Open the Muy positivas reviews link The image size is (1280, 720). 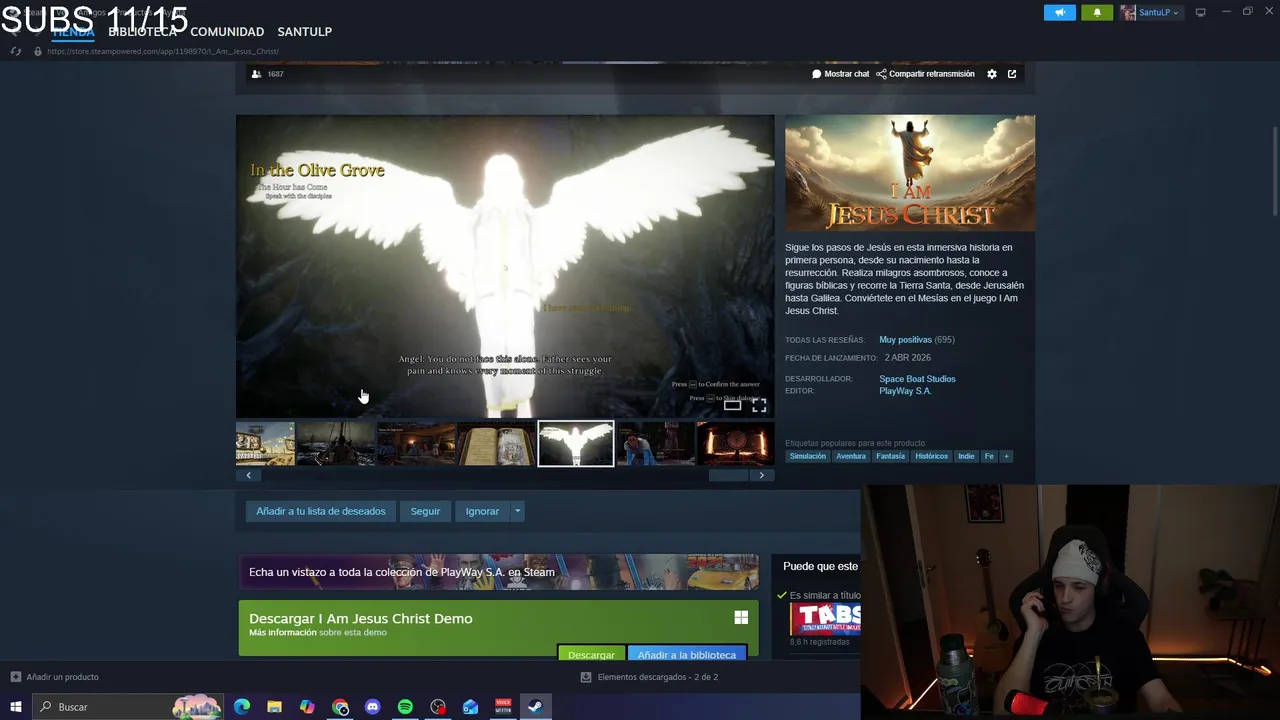[905, 340]
